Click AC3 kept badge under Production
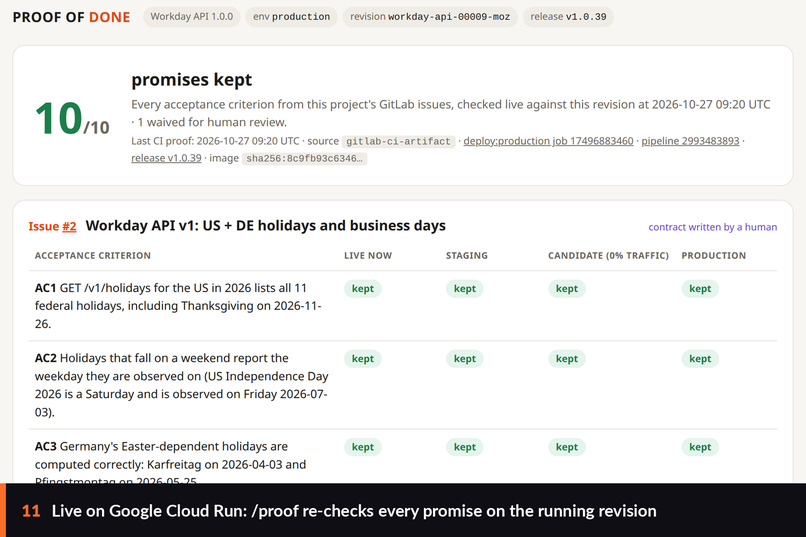This screenshot has height=537, width=806. [x=700, y=447]
